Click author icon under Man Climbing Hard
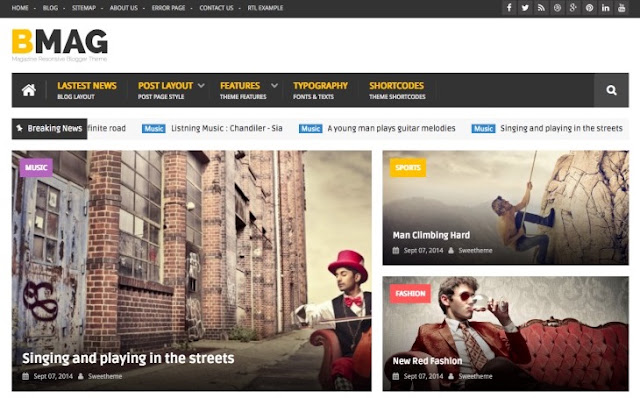The image size is (640, 398). pos(451,250)
